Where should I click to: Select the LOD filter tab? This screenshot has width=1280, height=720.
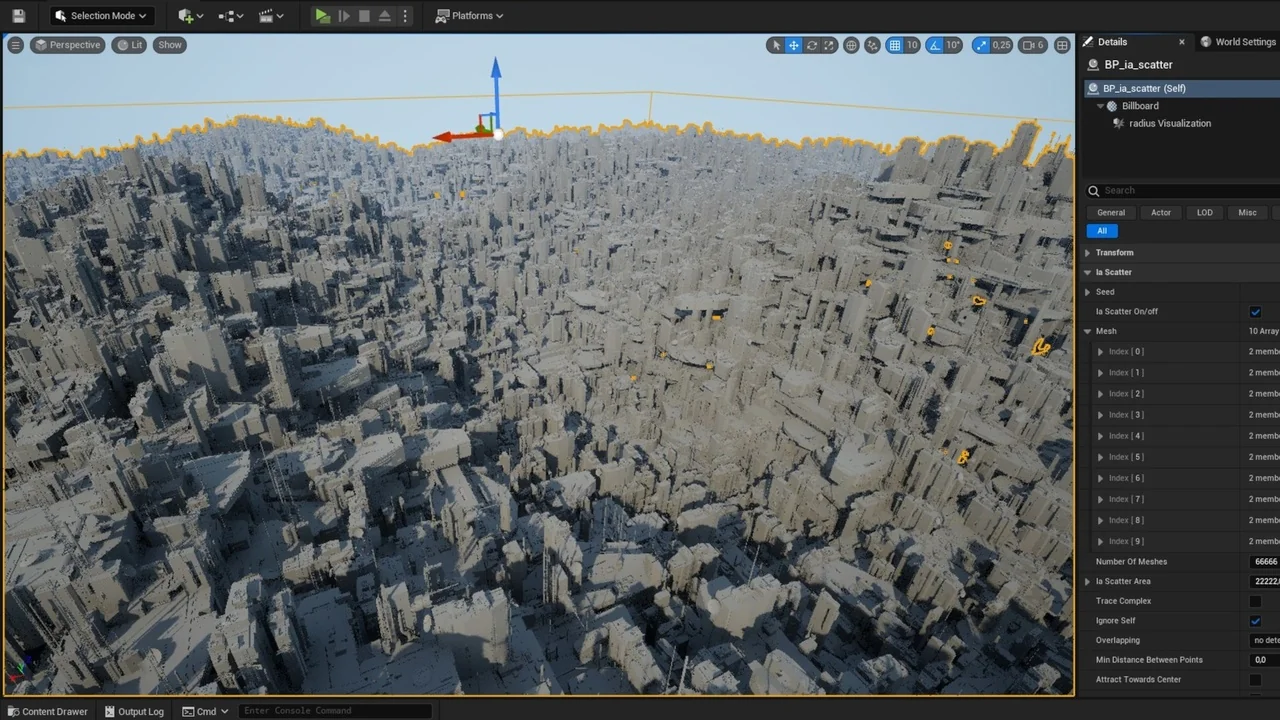click(1204, 213)
